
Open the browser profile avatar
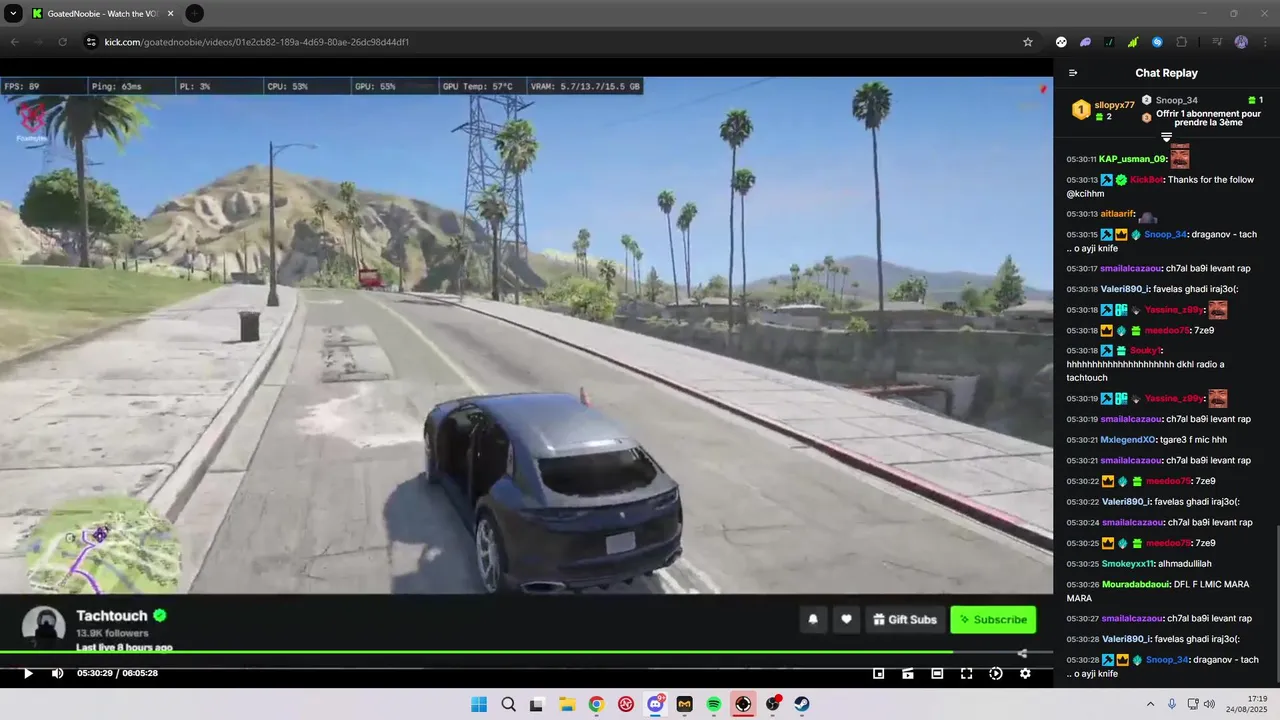pyautogui.click(x=1241, y=42)
